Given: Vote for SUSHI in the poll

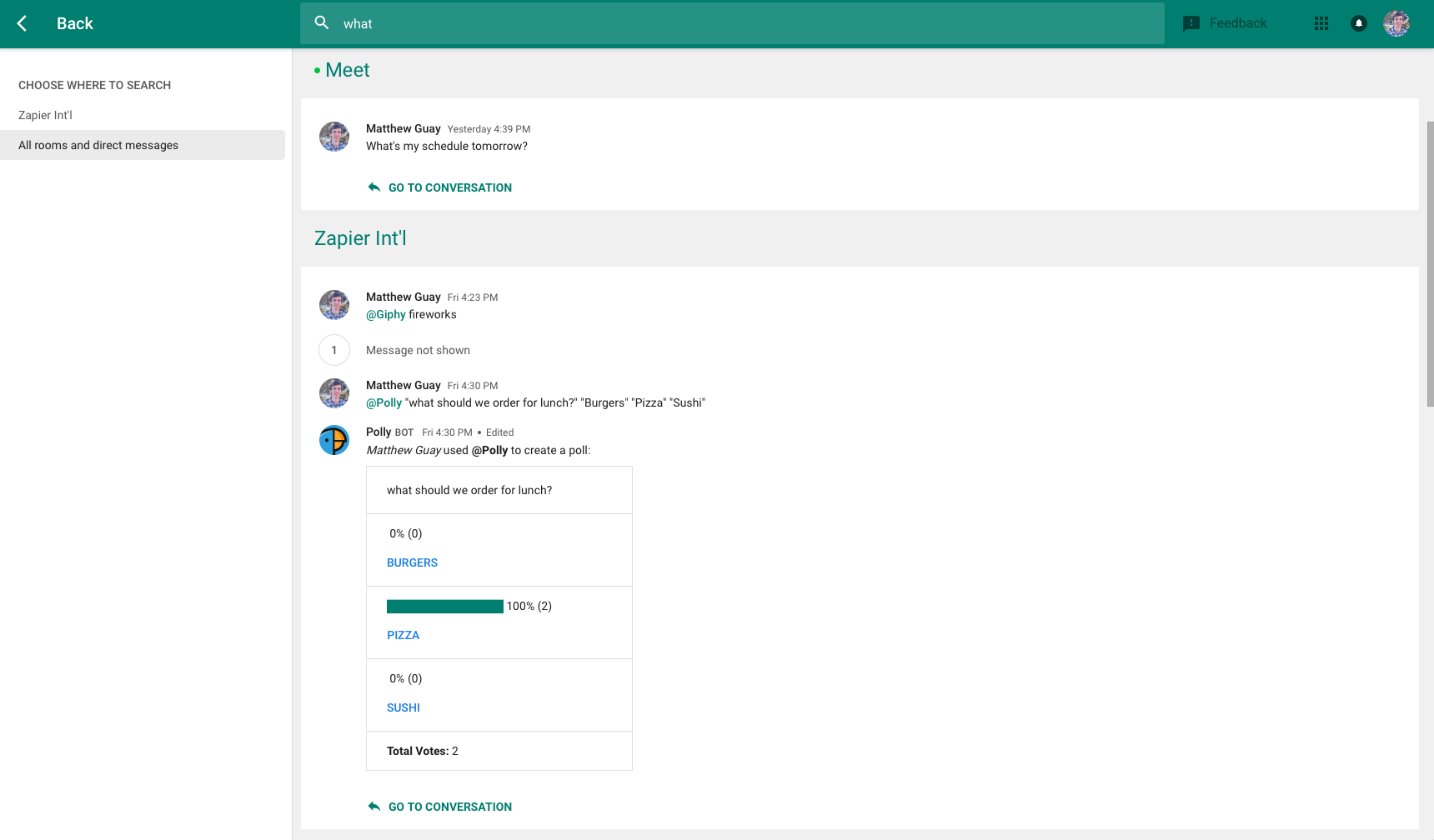Looking at the screenshot, I should click(403, 707).
